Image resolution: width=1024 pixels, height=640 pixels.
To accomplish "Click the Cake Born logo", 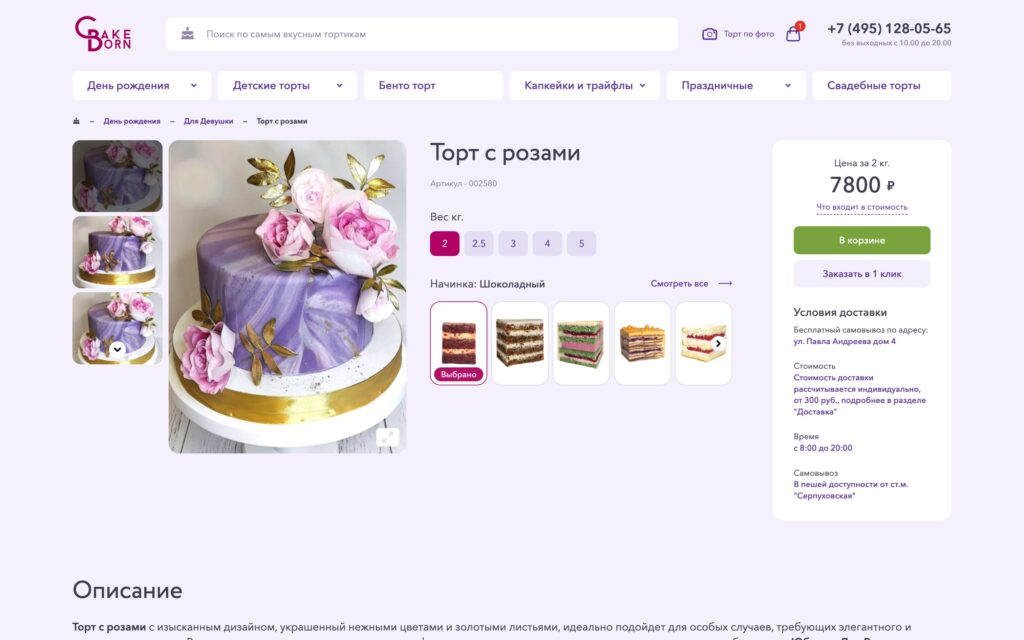I will point(103,34).
